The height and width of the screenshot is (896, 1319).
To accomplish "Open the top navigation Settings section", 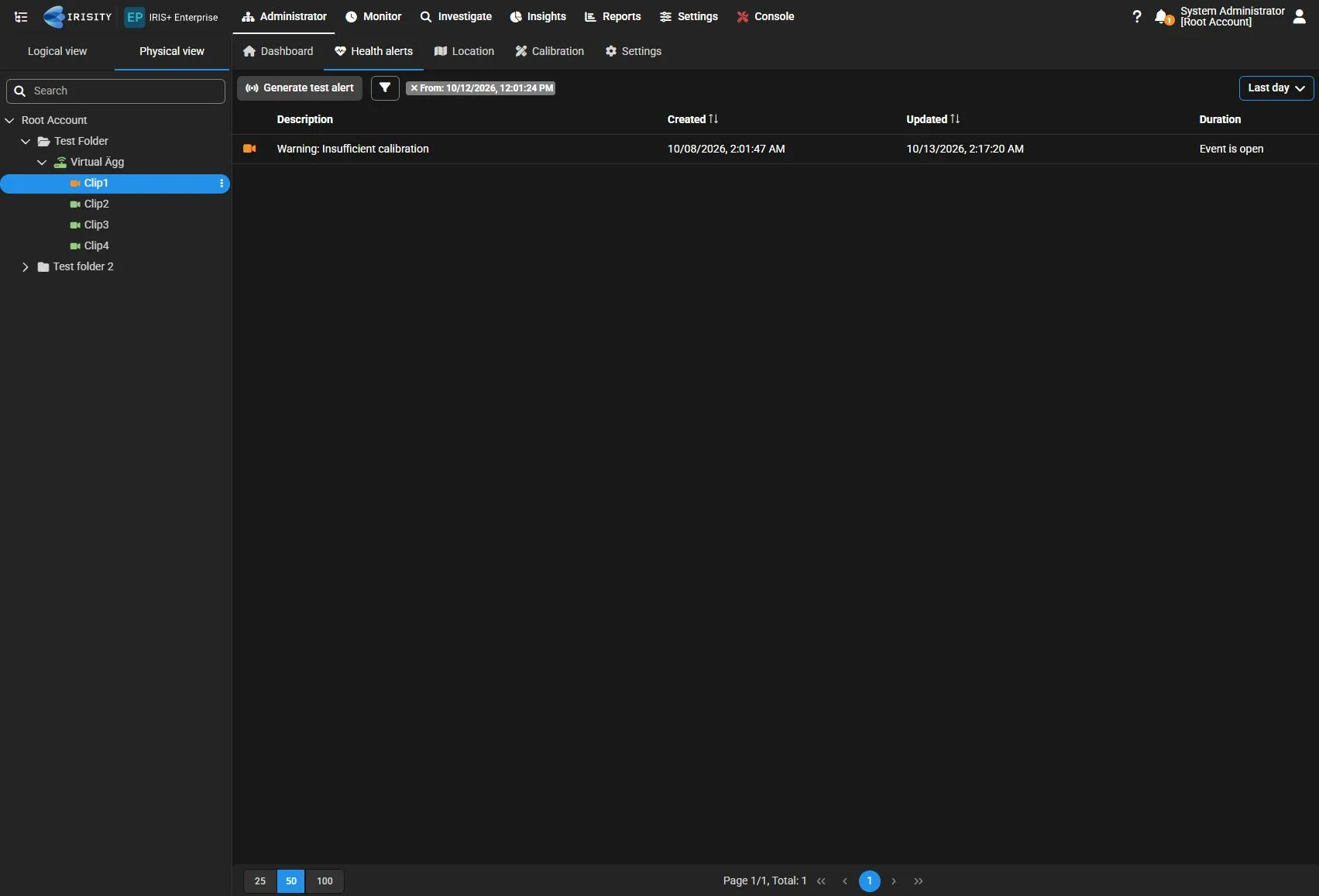I will pyautogui.click(x=689, y=16).
